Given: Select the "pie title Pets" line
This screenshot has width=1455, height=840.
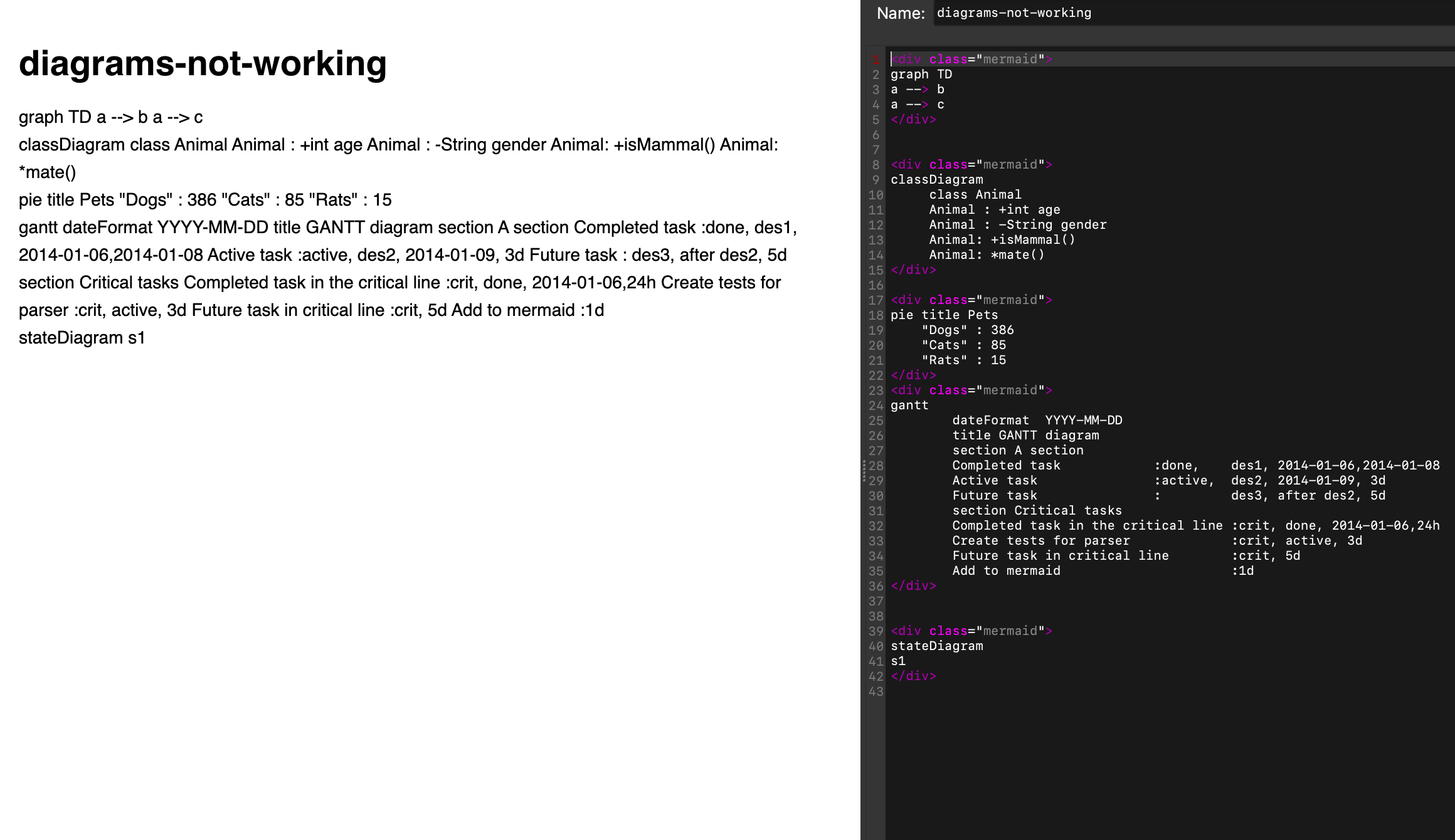Looking at the screenshot, I should tap(944, 315).
